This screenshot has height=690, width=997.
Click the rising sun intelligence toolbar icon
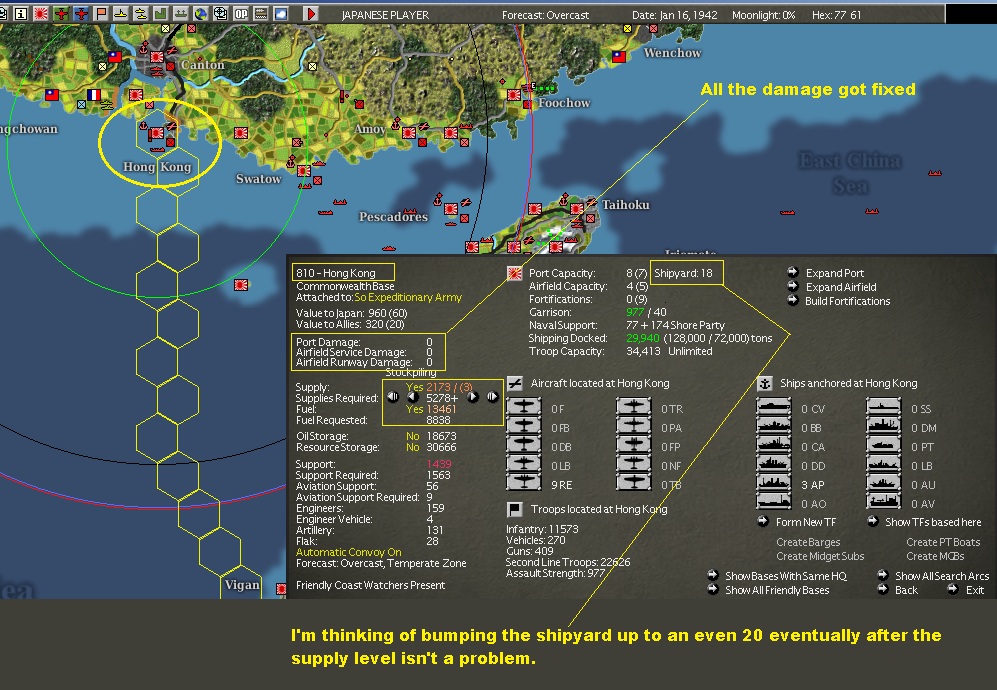(x=41, y=13)
